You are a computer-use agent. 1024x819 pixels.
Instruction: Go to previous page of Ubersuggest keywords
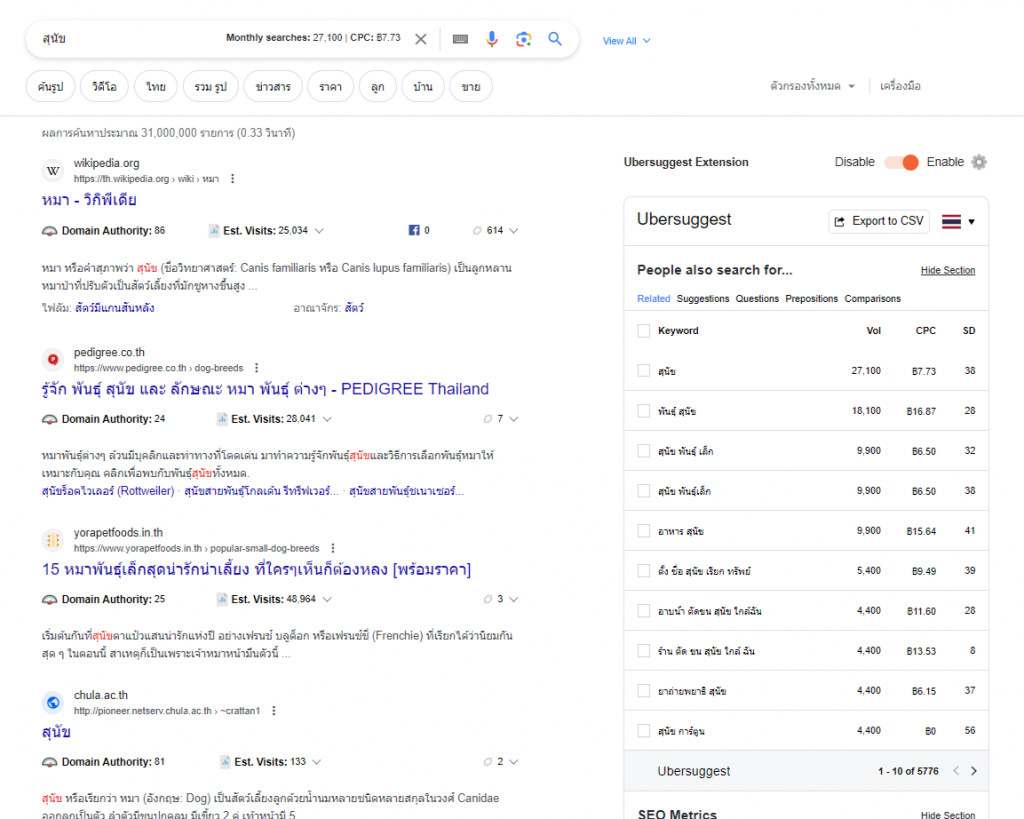(956, 771)
